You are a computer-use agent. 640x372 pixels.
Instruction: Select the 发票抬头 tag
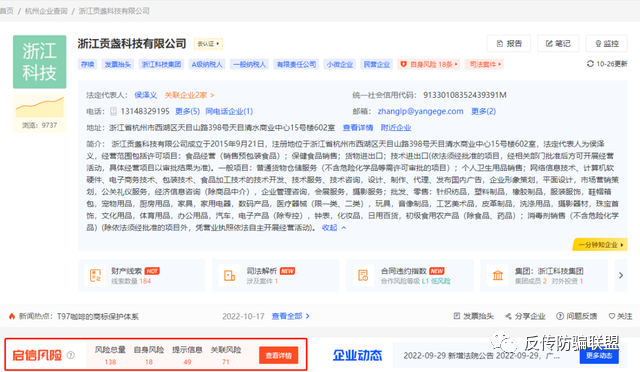pos(118,64)
